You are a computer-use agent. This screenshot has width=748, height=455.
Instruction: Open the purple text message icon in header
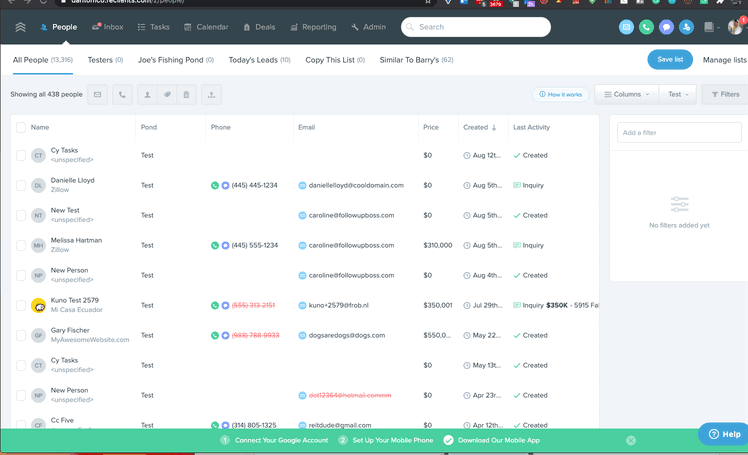point(666,27)
